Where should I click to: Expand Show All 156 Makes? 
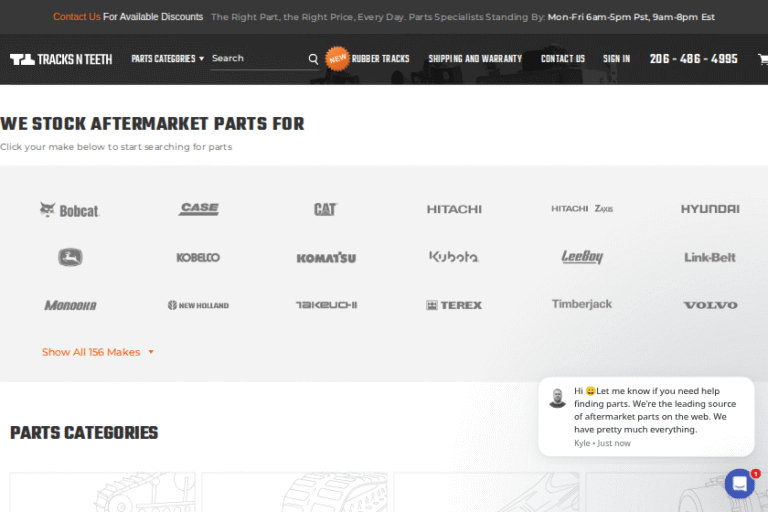98,352
